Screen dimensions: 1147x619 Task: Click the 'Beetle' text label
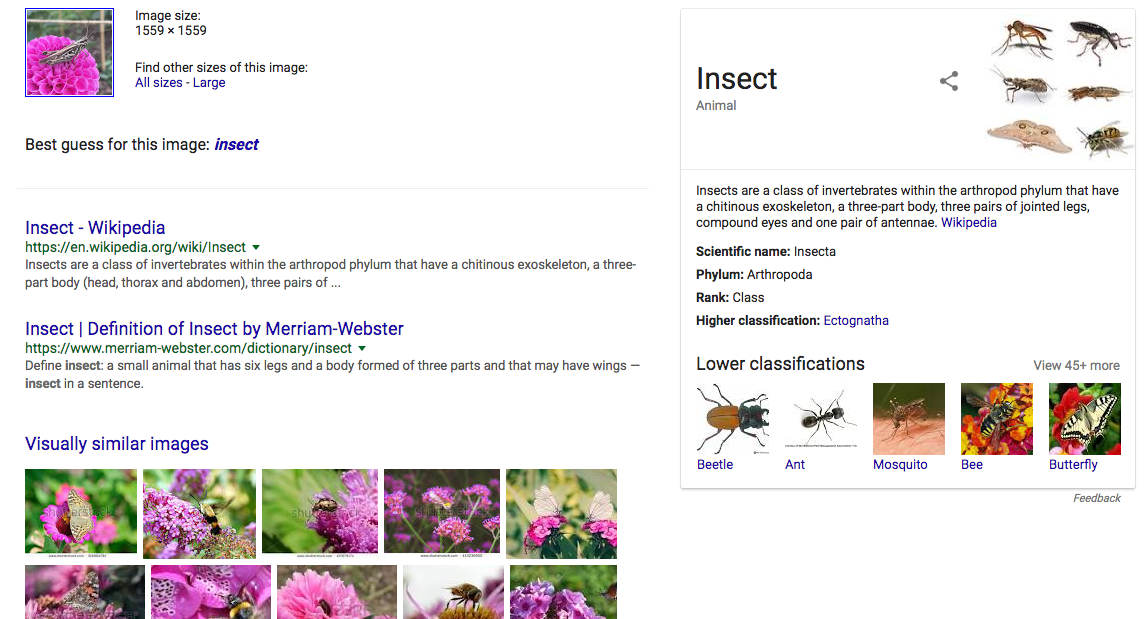[x=715, y=465]
